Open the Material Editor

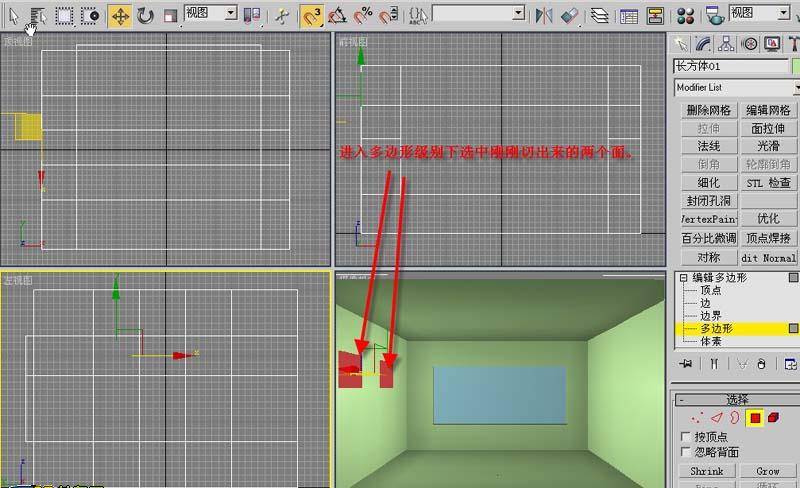pos(686,16)
